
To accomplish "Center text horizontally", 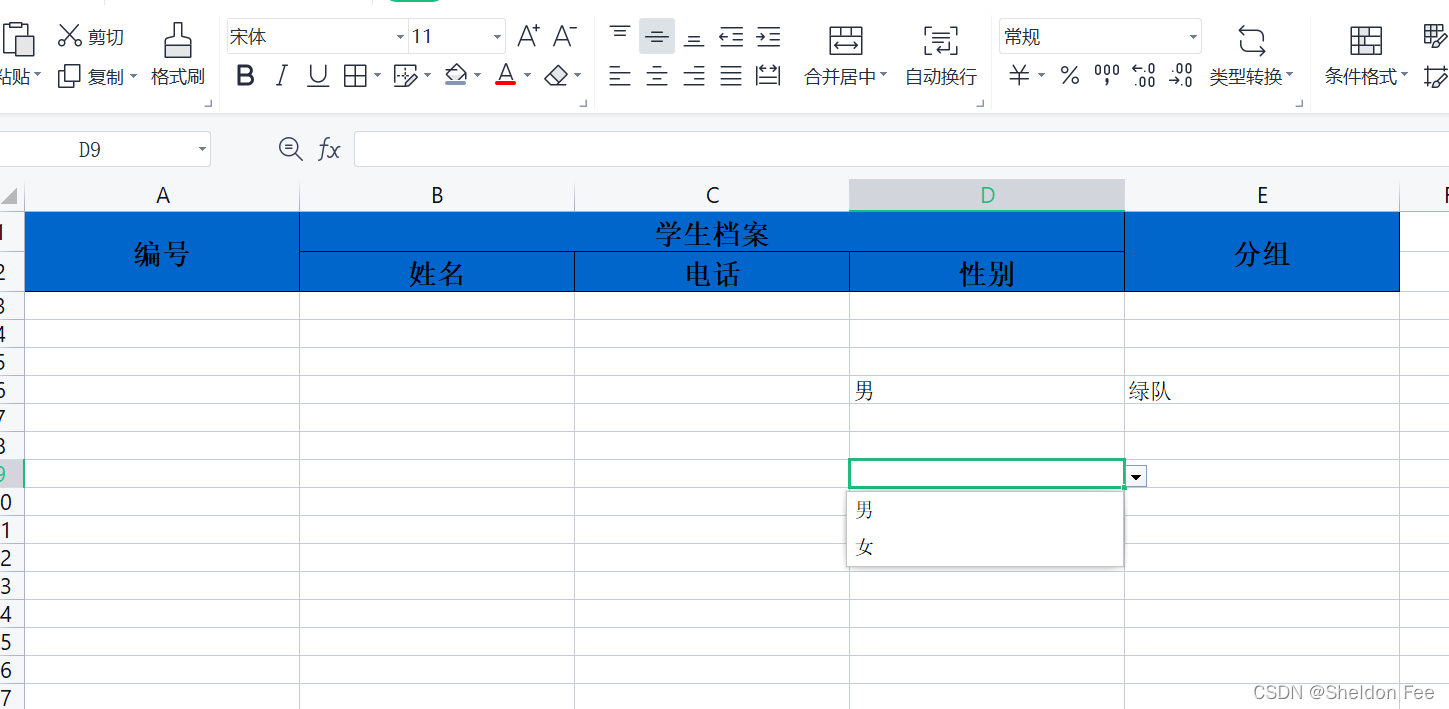I will pos(657,76).
